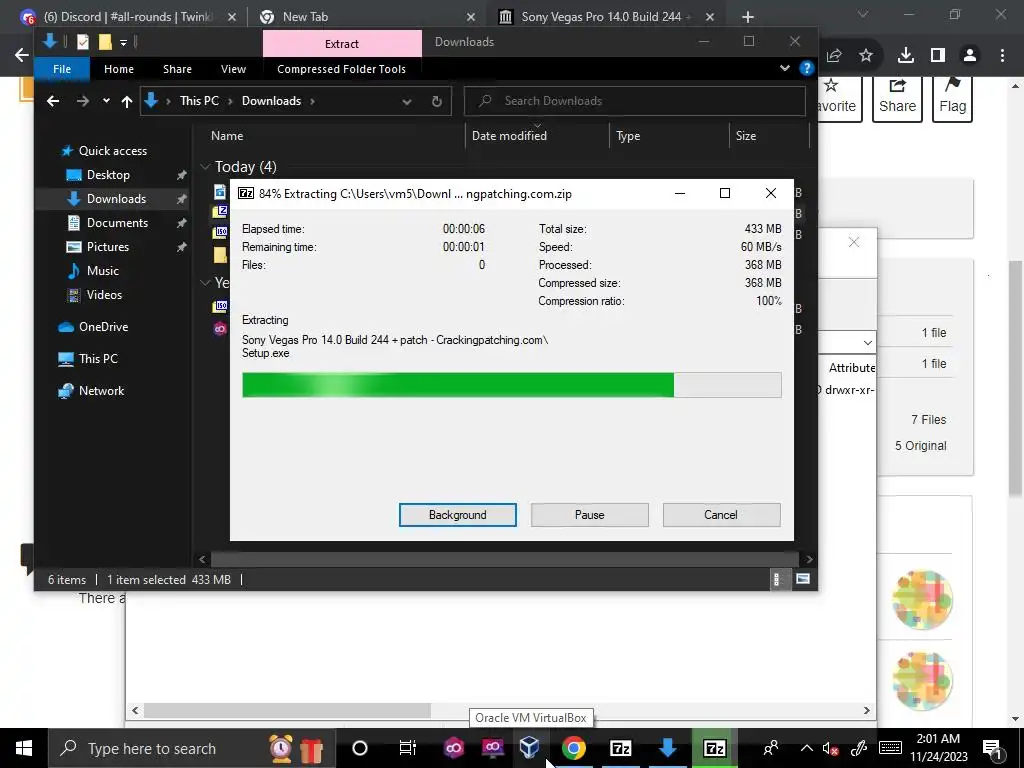This screenshot has width=1024, height=768.
Task: Toggle Chrome side panel
Action: click(x=938, y=56)
